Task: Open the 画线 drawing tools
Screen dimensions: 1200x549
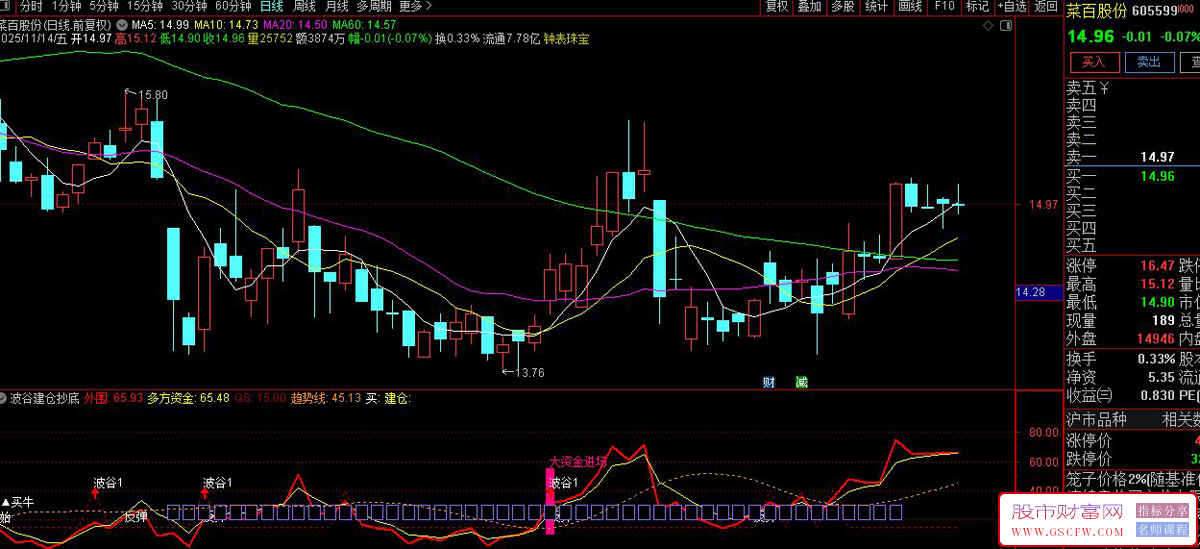Action: point(910,6)
